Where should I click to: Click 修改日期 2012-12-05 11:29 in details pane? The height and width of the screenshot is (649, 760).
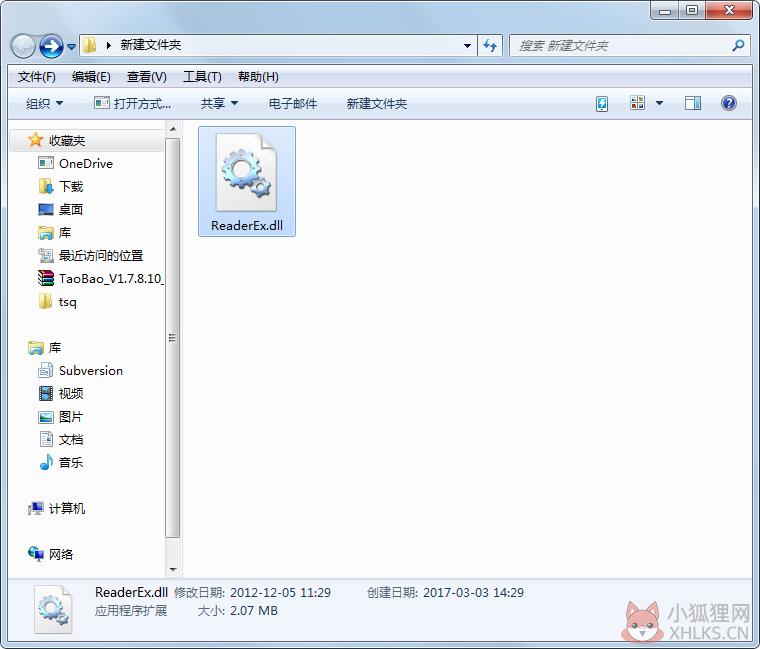[253, 593]
